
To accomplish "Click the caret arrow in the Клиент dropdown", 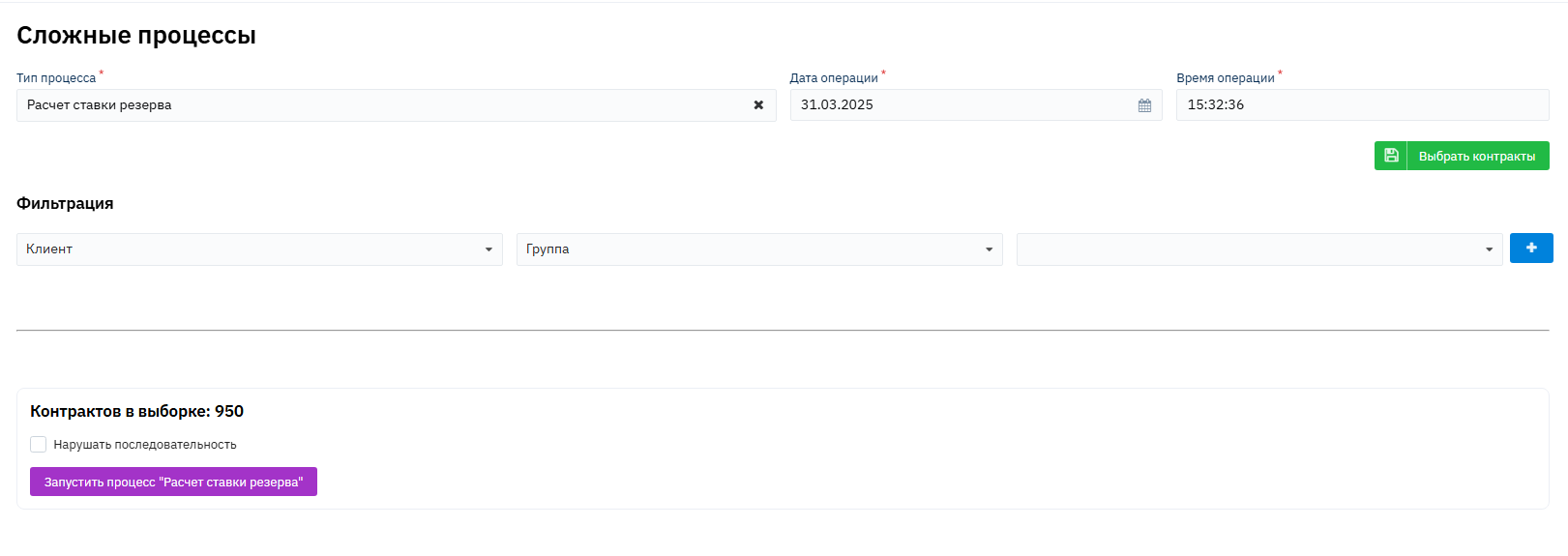I will click(x=488, y=249).
